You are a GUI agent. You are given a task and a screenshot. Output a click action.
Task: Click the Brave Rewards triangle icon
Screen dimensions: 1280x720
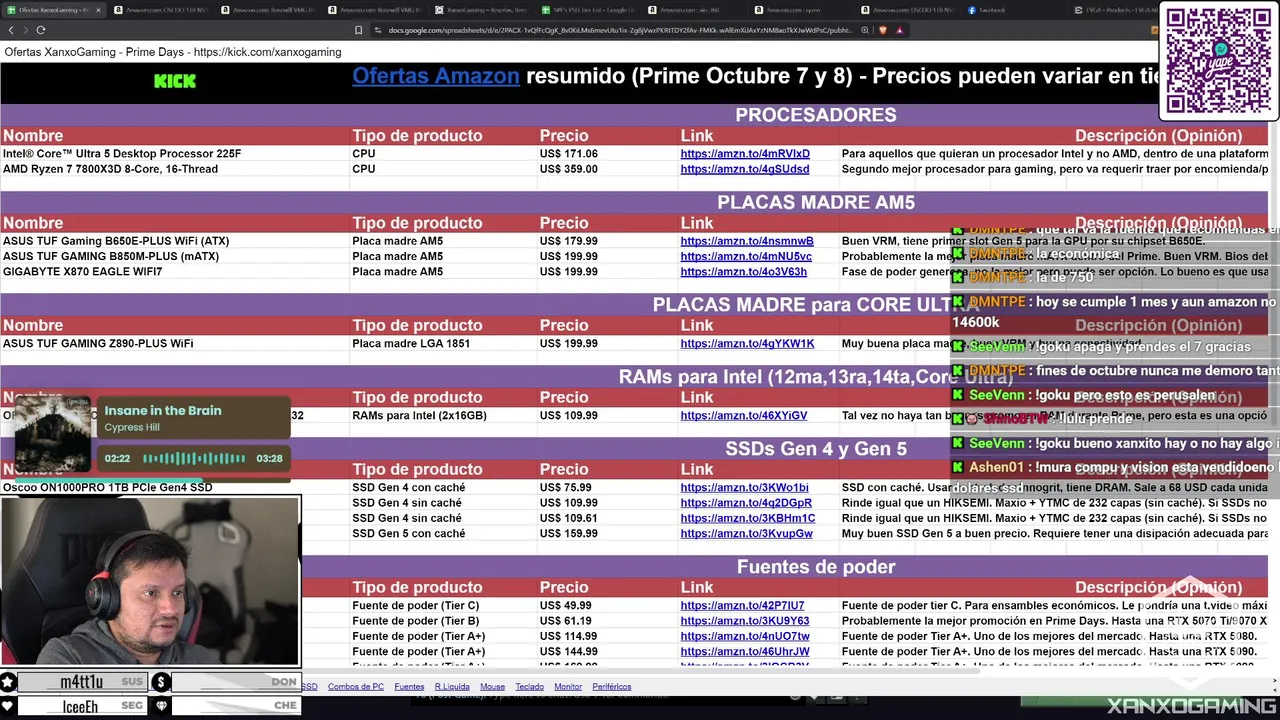click(x=899, y=30)
